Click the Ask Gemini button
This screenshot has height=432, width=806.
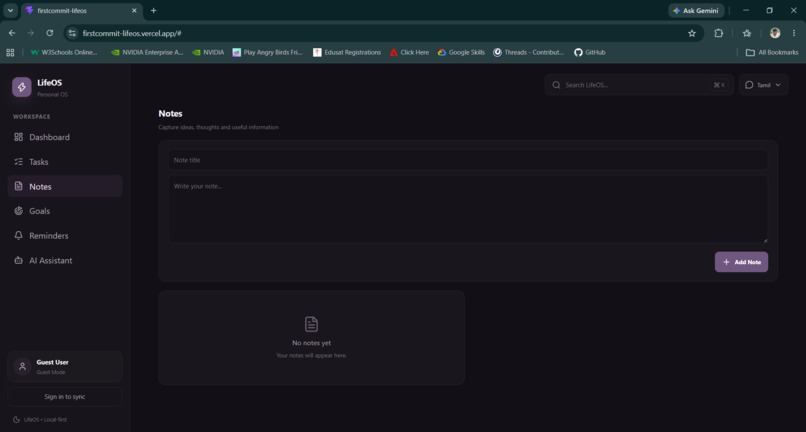[x=696, y=10]
